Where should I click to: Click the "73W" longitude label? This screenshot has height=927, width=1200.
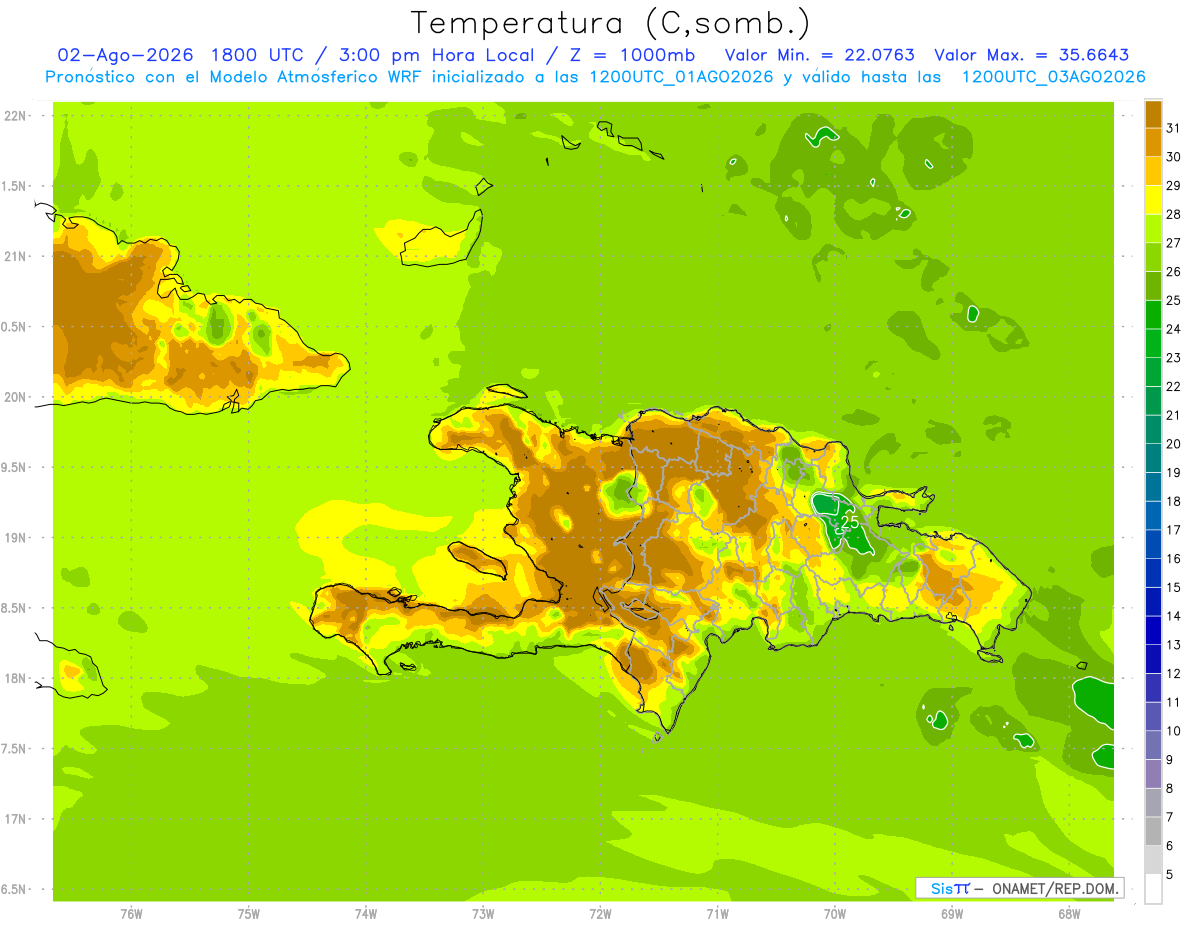click(x=483, y=914)
